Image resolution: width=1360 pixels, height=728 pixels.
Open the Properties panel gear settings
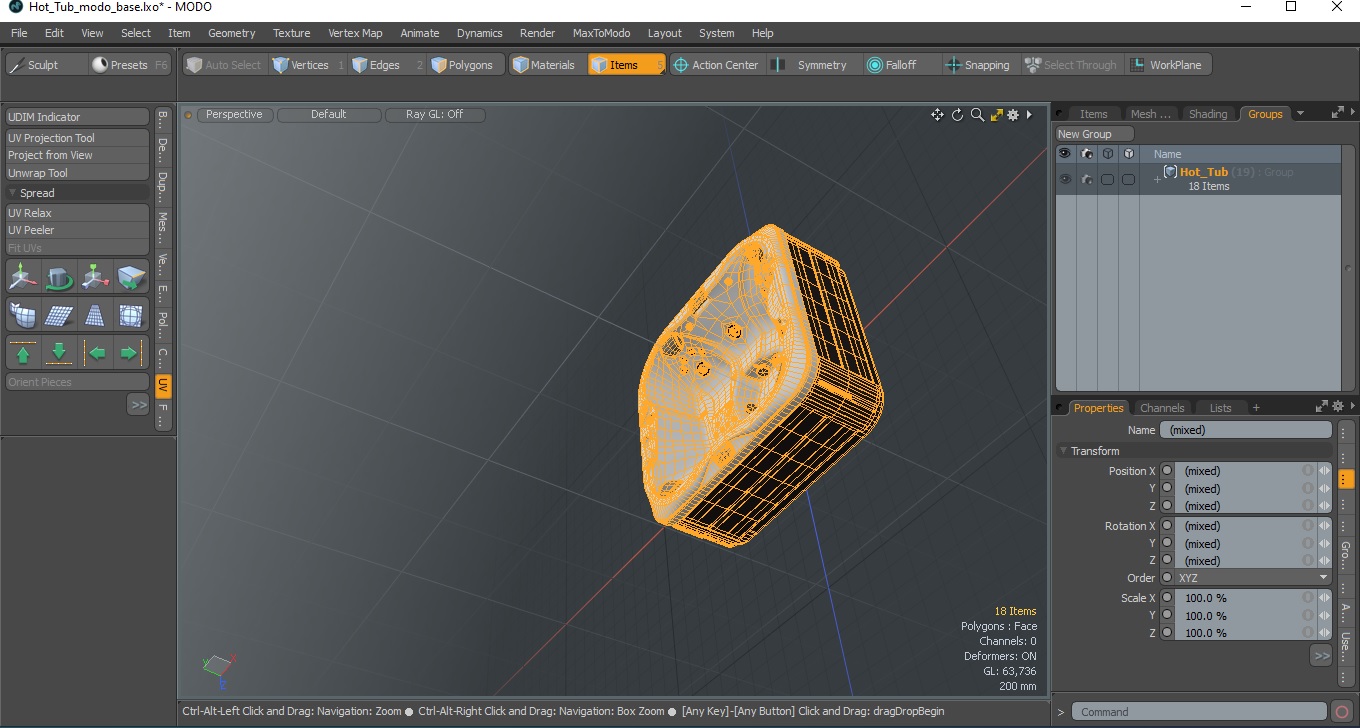click(1338, 406)
